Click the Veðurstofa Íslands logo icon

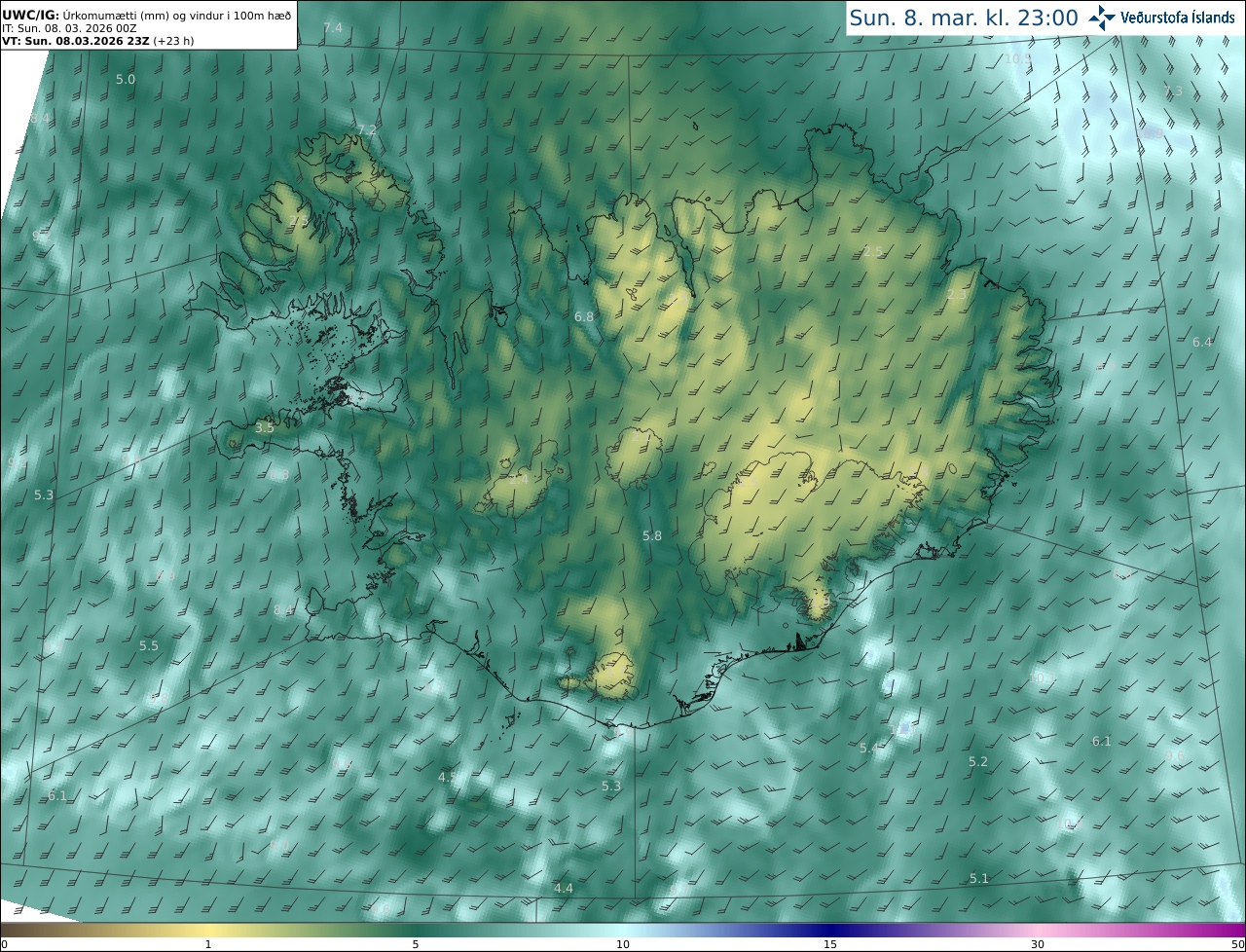tap(1102, 17)
